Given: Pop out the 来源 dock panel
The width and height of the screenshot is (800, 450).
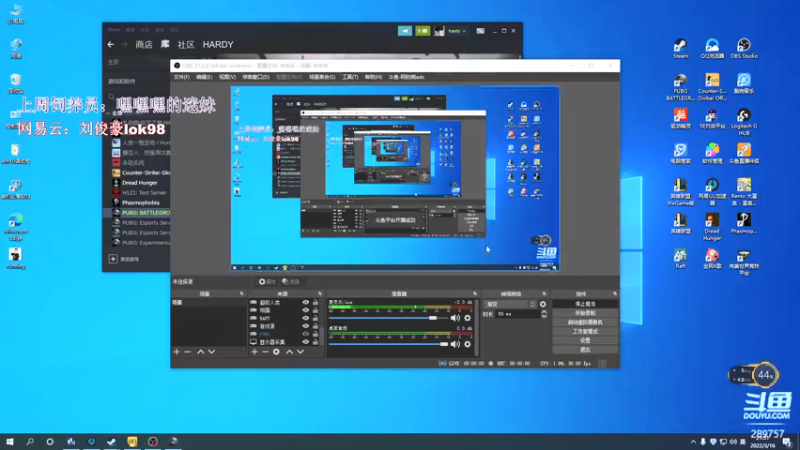Looking at the screenshot, I should (x=320, y=294).
